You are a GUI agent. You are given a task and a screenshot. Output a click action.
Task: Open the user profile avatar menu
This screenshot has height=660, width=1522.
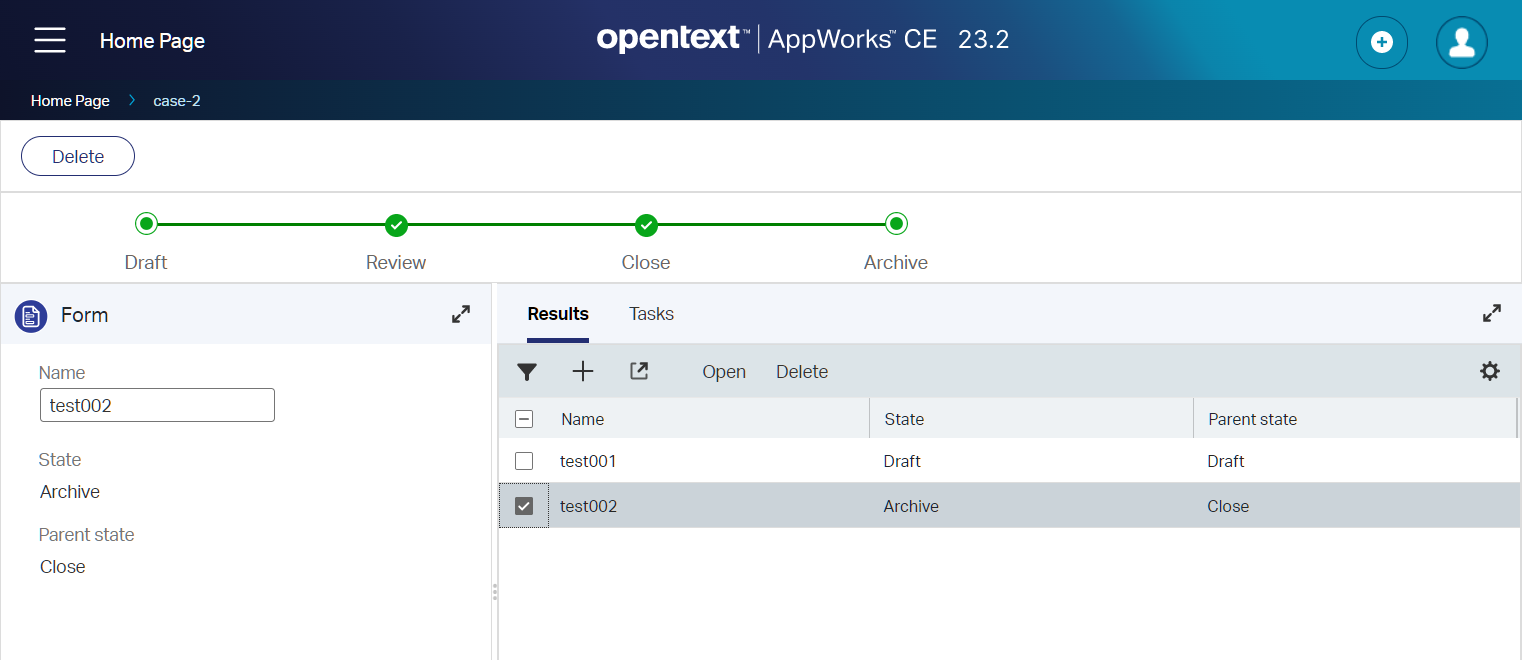pos(1461,42)
